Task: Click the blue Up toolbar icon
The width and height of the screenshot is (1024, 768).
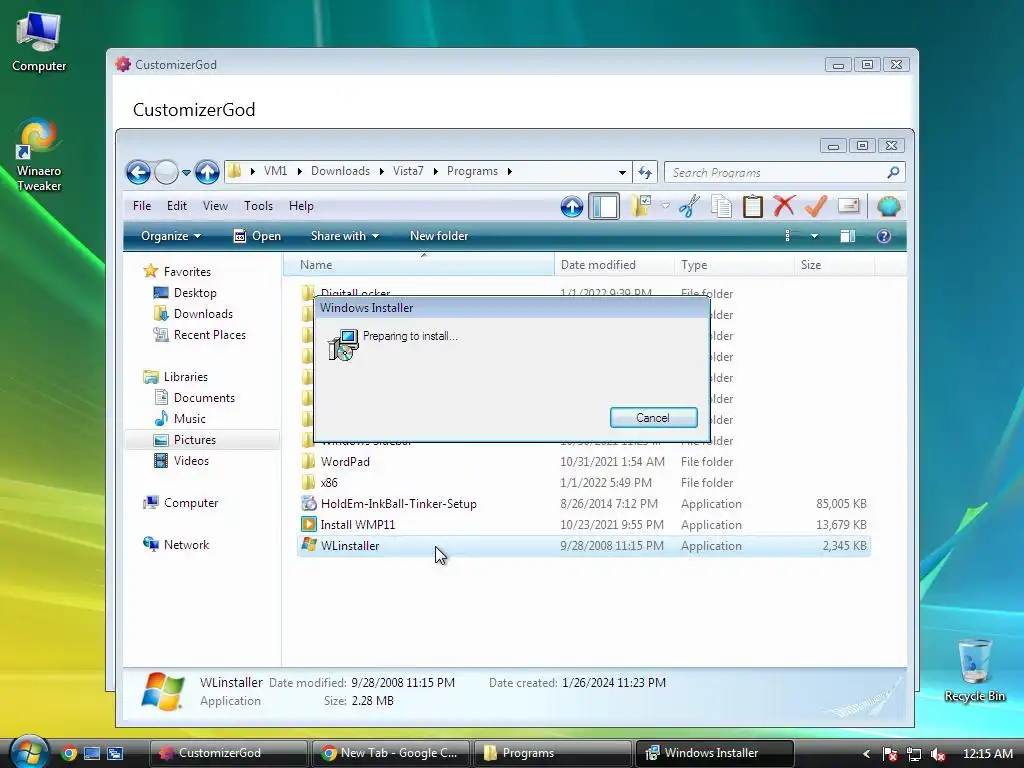Action: click(x=571, y=207)
